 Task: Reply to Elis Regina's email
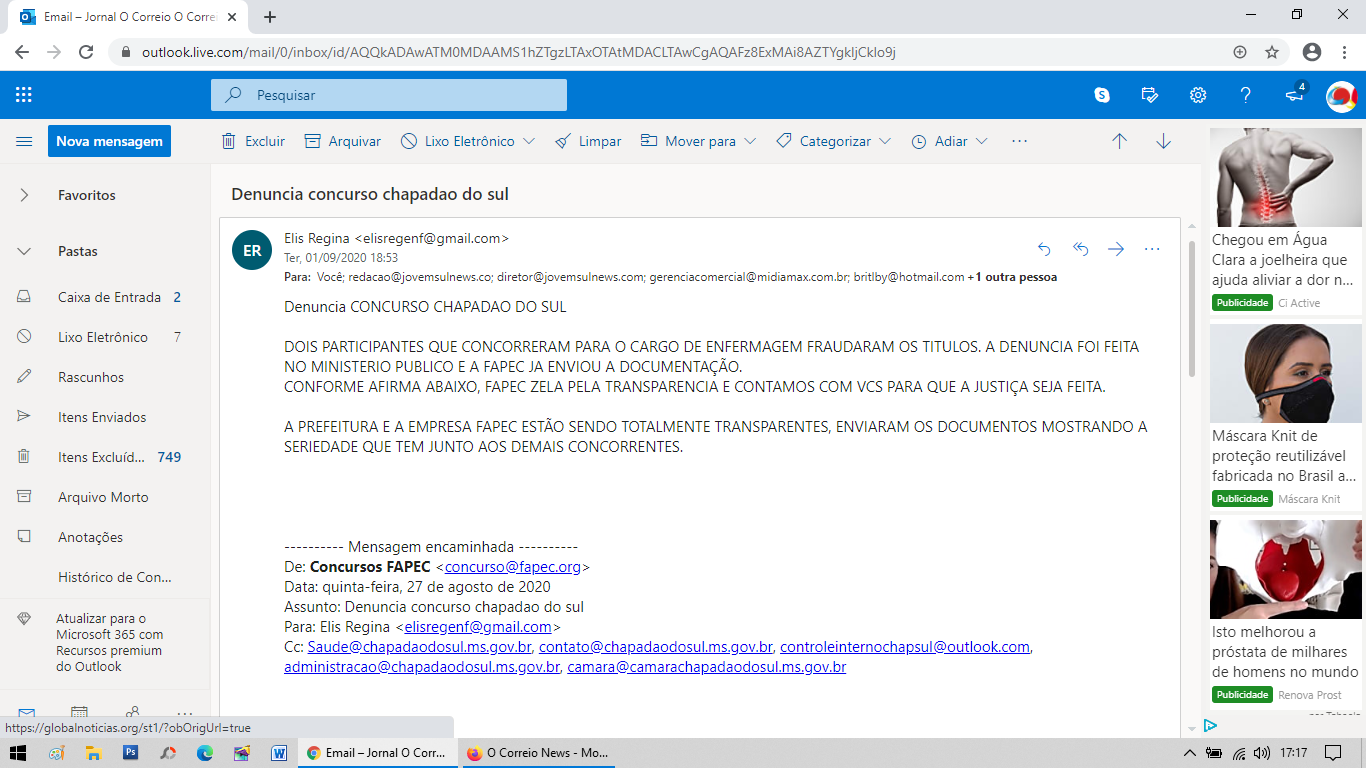(1045, 249)
